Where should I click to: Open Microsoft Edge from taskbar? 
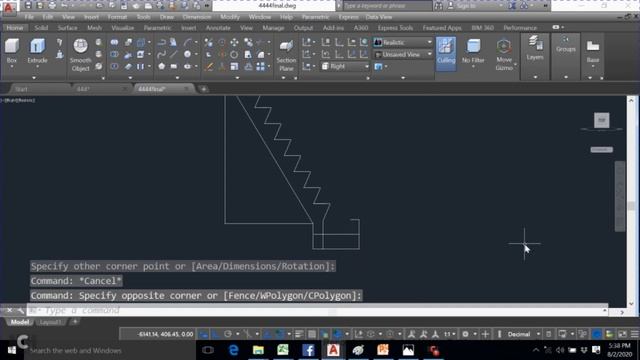[233, 350]
